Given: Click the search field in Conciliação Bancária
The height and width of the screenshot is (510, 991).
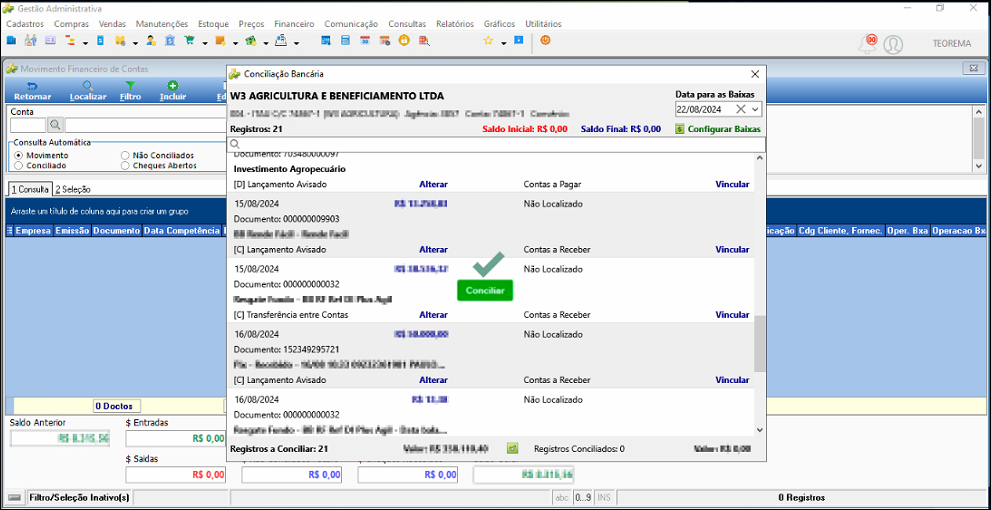Looking at the screenshot, I should (497, 145).
